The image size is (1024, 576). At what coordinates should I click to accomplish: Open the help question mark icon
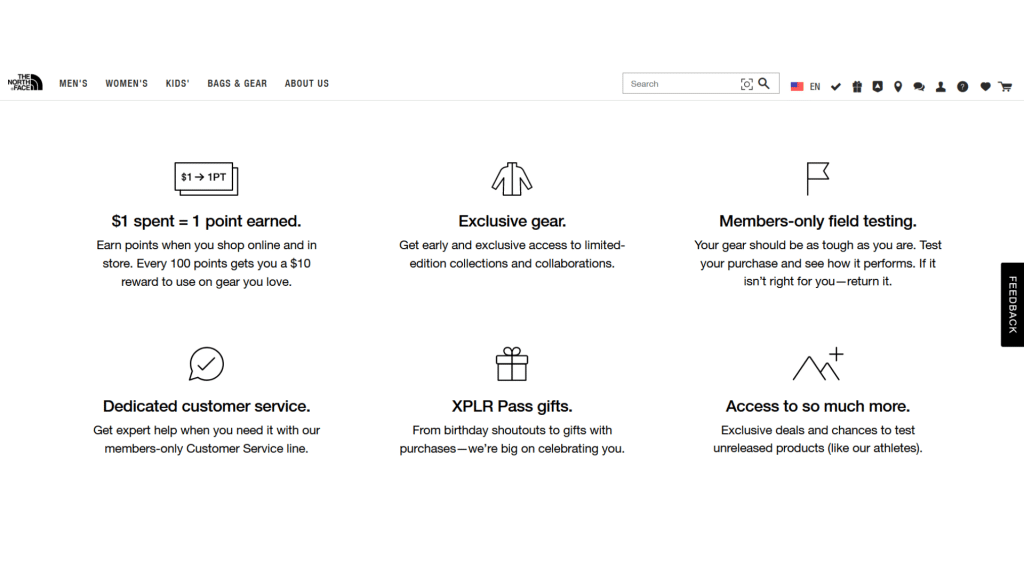pyautogui.click(x=963, y=86)
